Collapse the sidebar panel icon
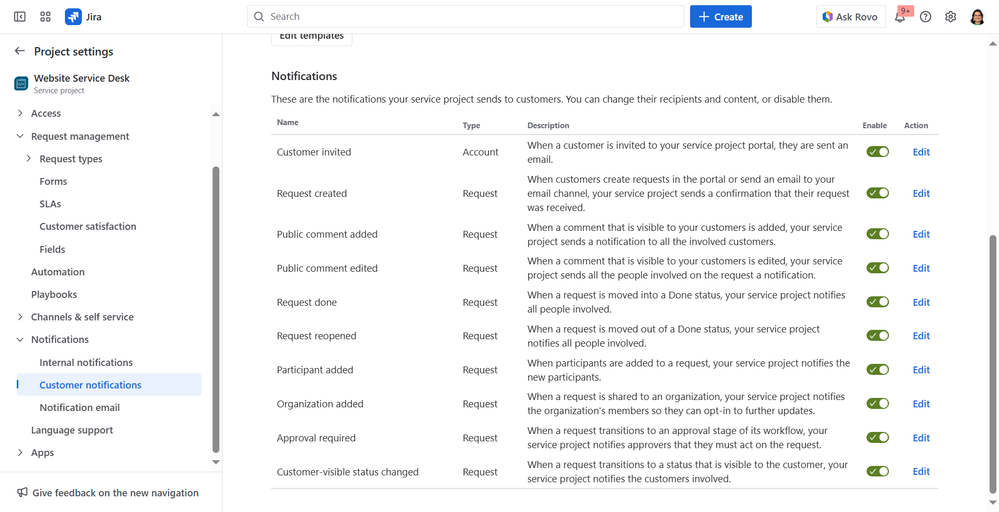Image resolution: width=999 pixels, height=512 pixels. coord(20,17)
